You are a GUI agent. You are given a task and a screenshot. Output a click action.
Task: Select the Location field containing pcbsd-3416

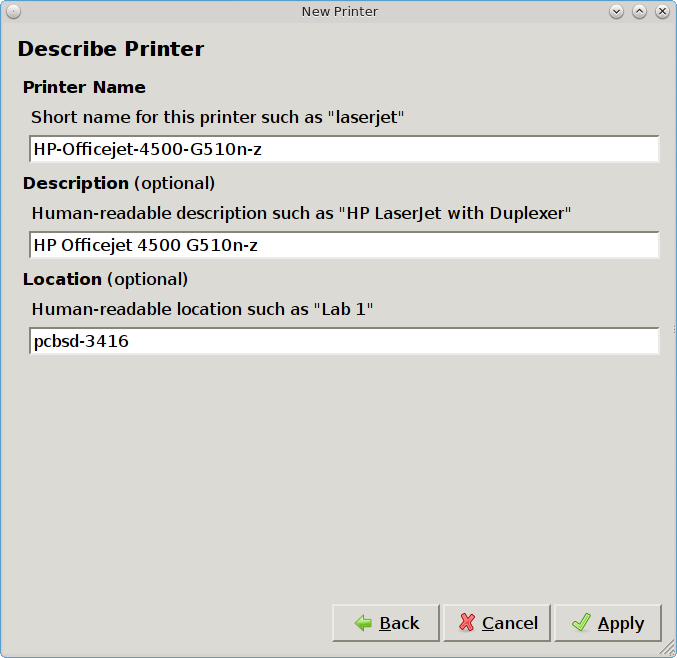click(x=344, y=341)
